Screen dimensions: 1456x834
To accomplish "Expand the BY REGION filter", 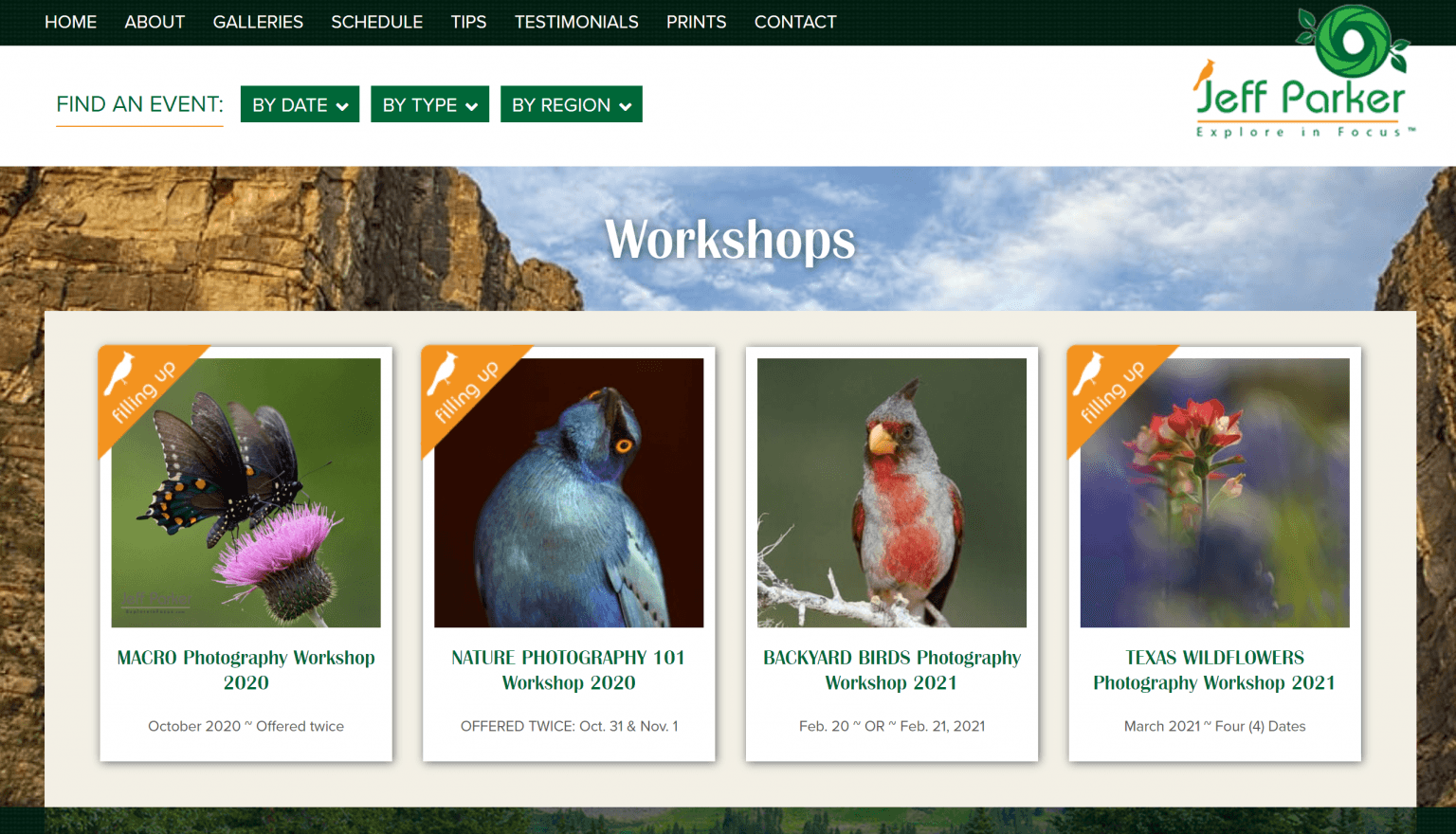I will 571,104.
